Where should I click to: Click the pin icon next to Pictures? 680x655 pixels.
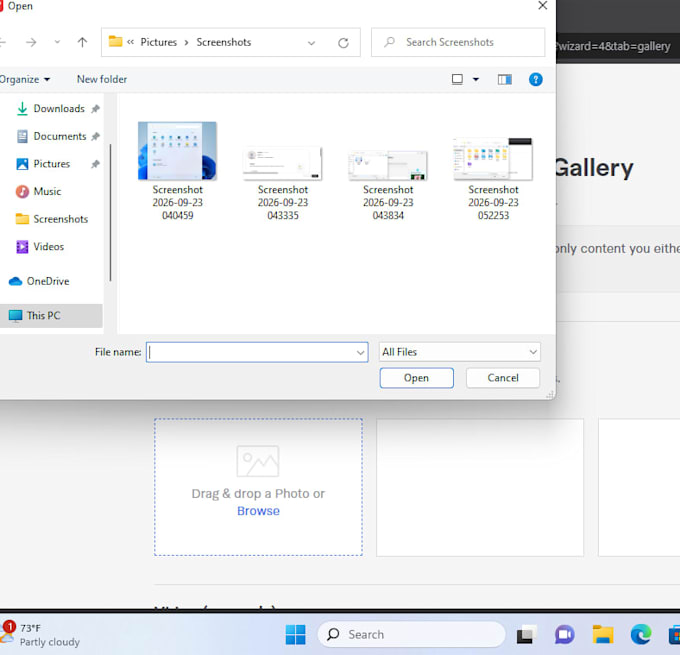point(95,164)
